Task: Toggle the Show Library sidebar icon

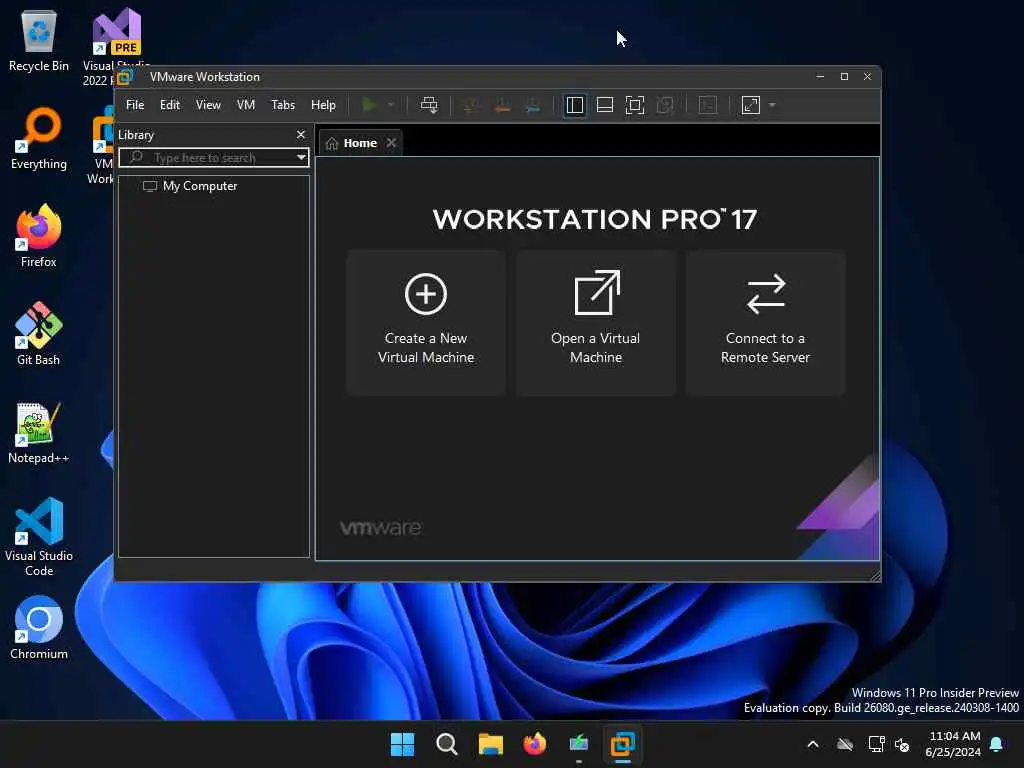Action: pos(575,105)
